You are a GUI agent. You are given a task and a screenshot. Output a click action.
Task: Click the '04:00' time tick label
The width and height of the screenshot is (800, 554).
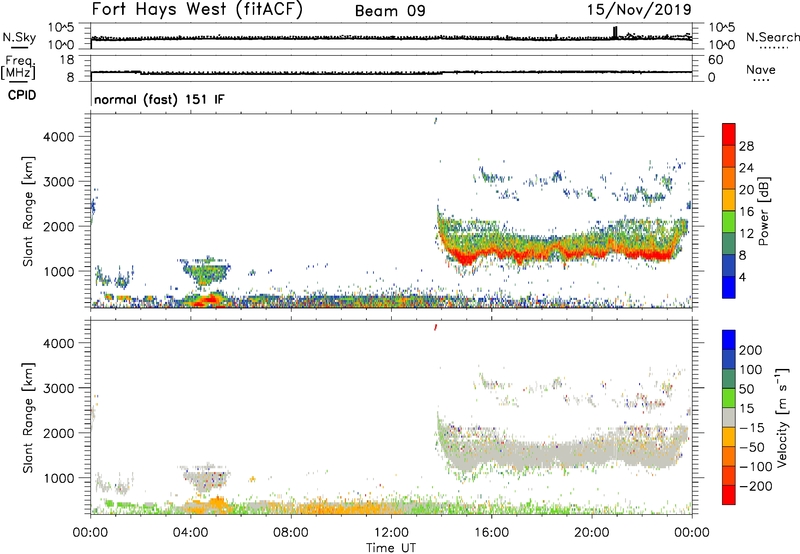point(190,533)
